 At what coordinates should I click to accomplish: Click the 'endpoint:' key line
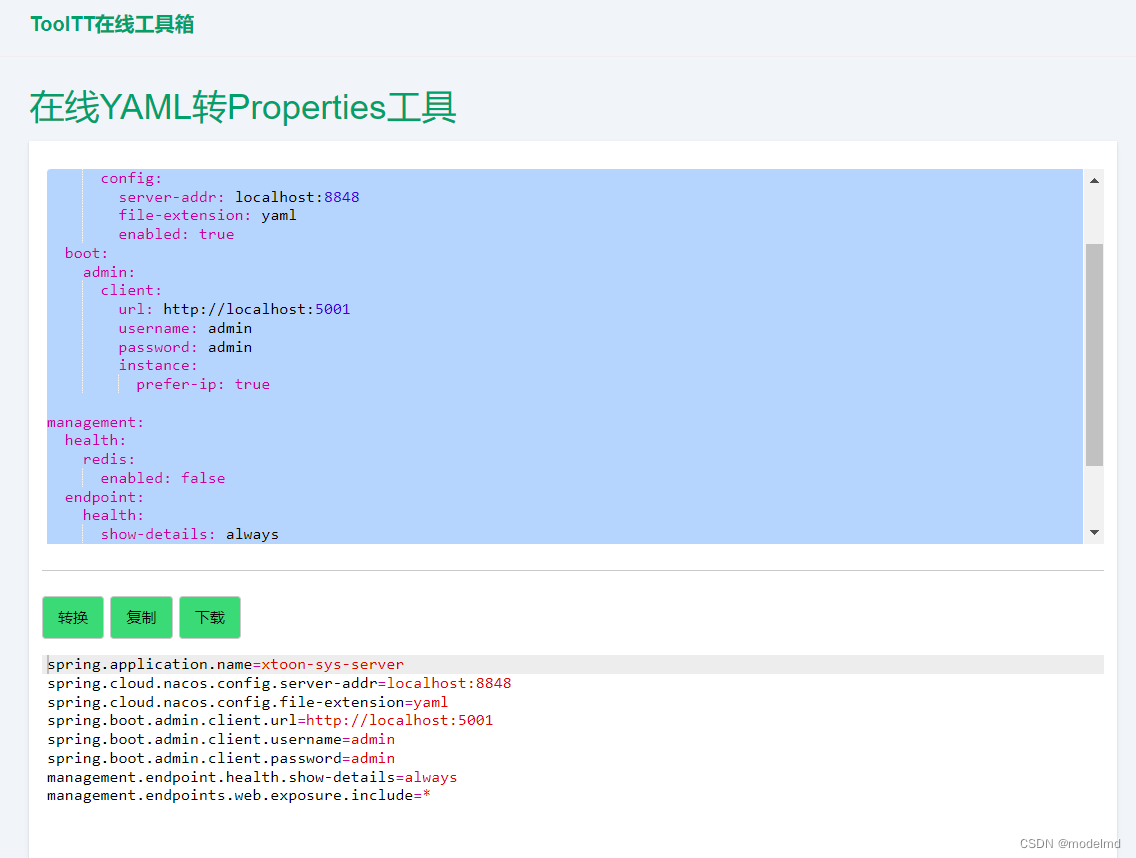[x=104, y=497]
